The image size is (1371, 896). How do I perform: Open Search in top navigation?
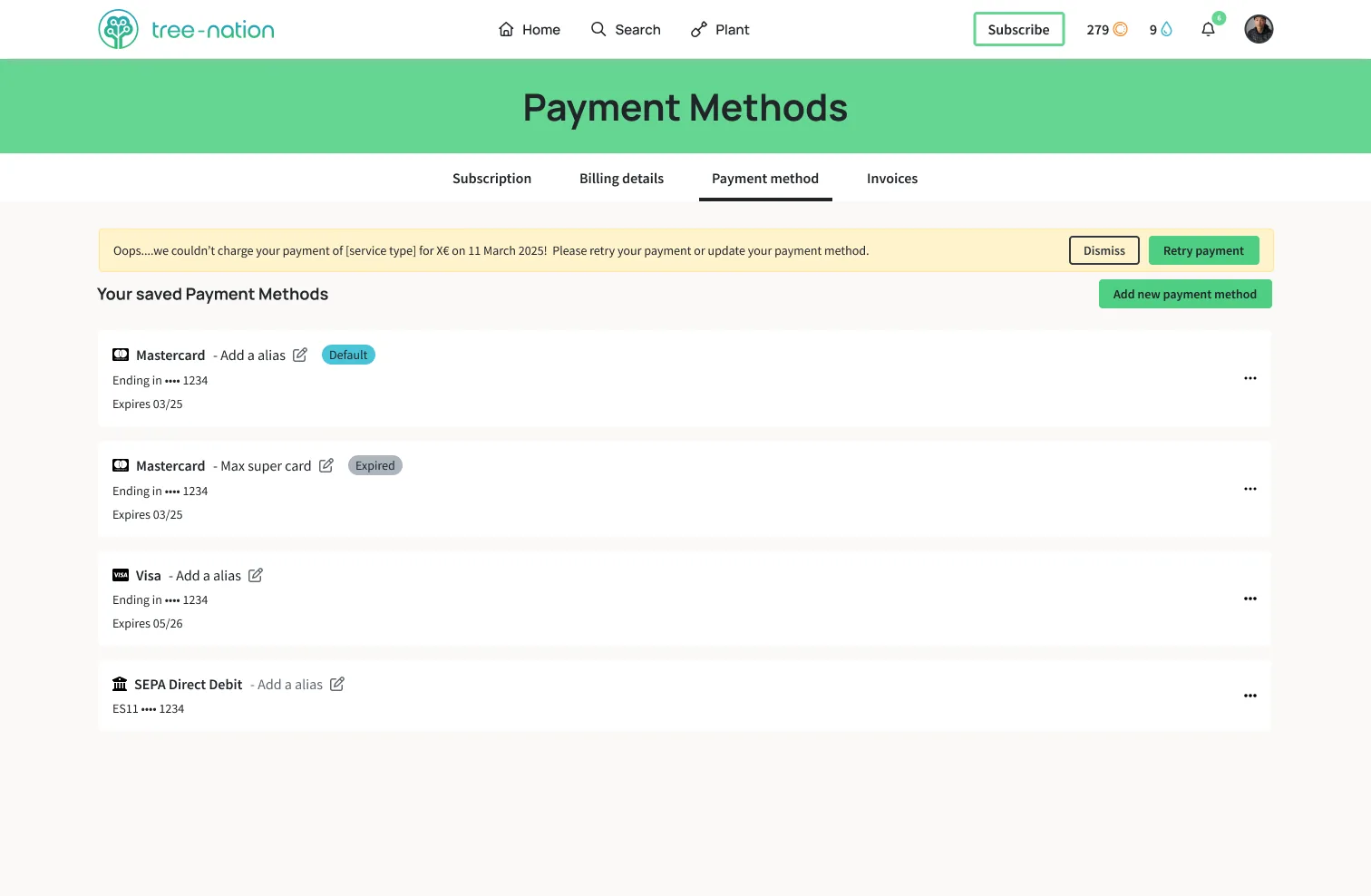point(626,29)
